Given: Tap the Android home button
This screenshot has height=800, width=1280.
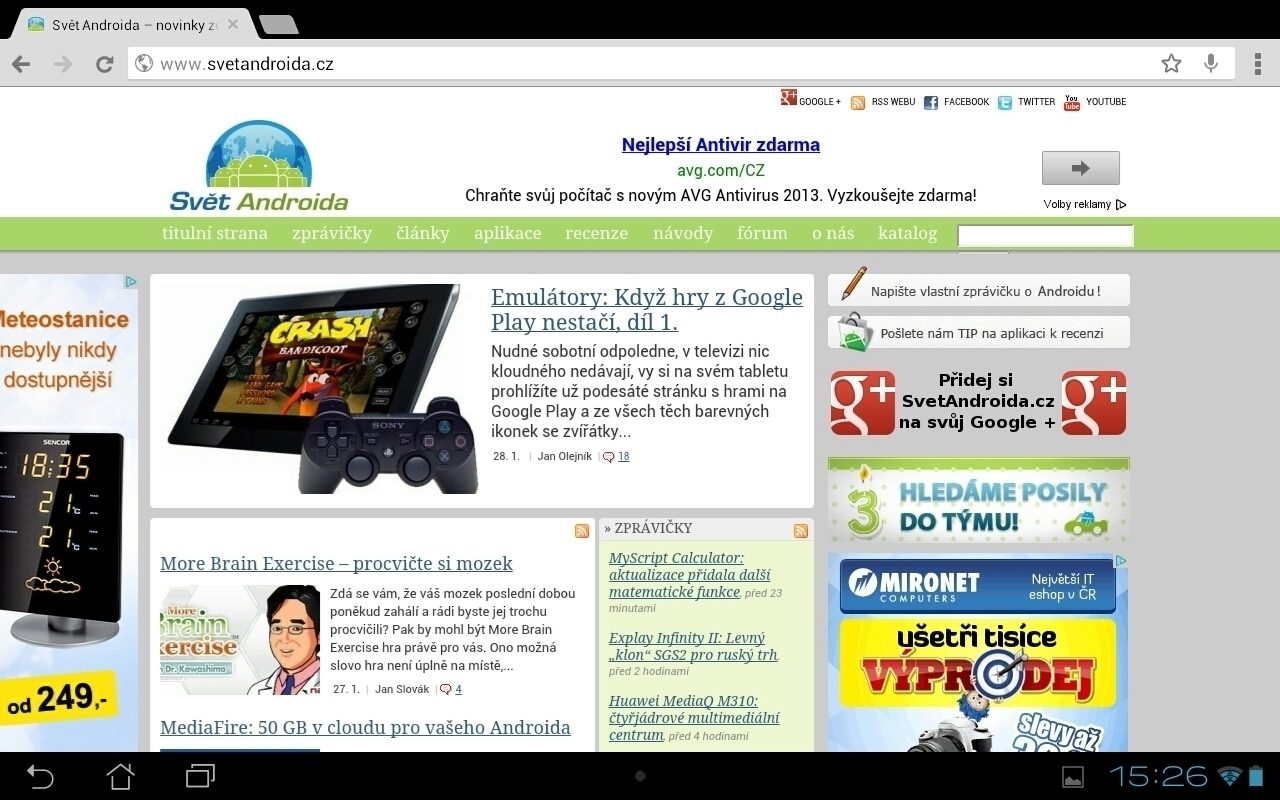Looking at the screenshot, I should click(x=120, y=776).
